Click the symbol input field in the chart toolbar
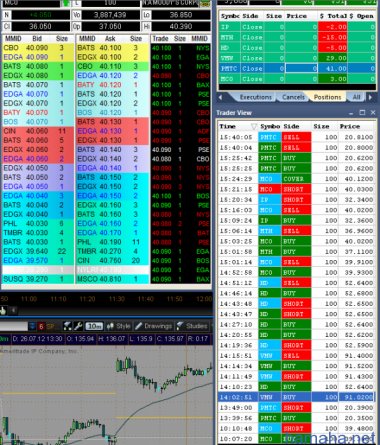Image resolution: width=380 pixels, height=445 pixels. [x=14, y=326]
